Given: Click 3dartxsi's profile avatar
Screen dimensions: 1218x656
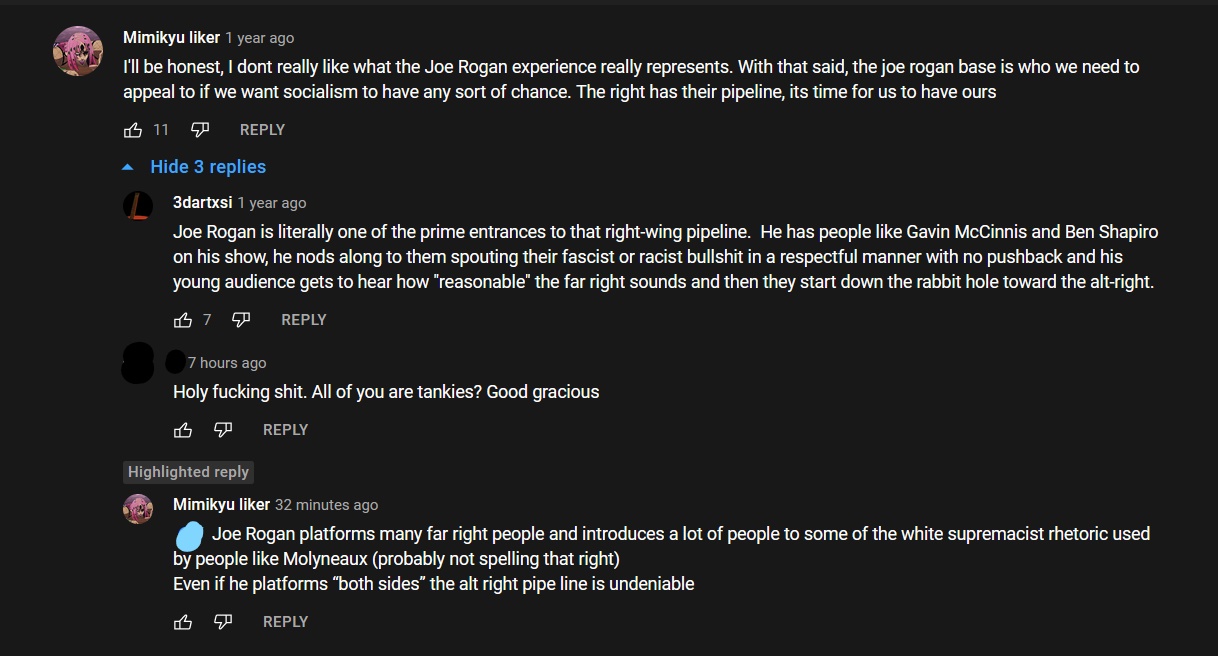Looking at the screenshot, I should [138, 206].
